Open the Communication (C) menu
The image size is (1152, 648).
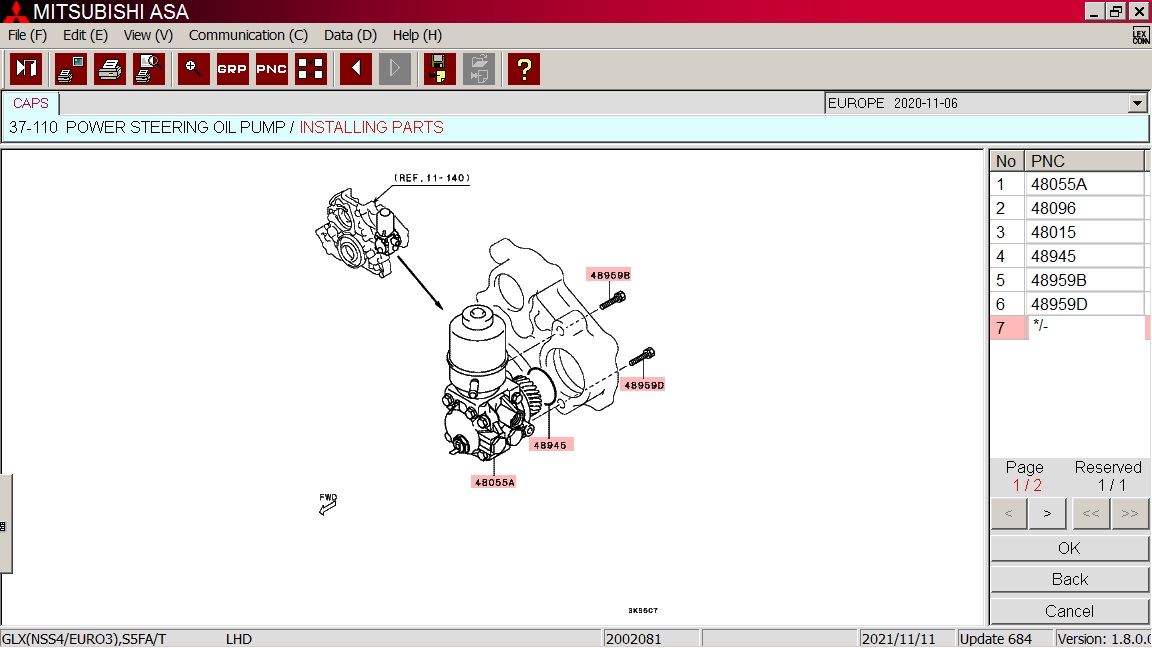(x=248, y=35)
